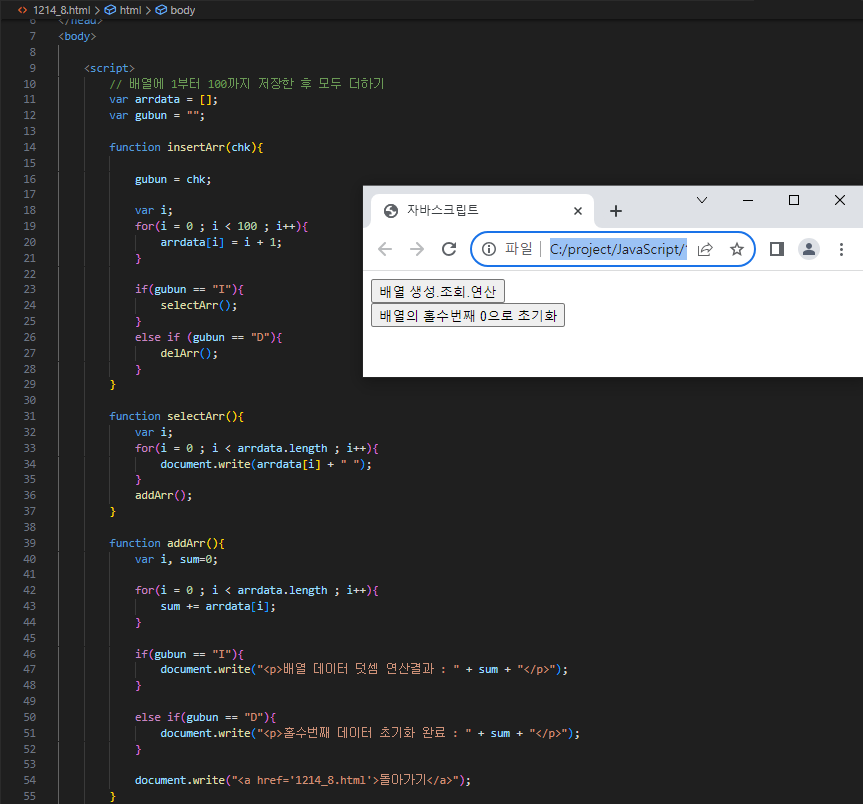The image size is (863, 804).
Task: Click the browser forward arrow
Action: 417,249
